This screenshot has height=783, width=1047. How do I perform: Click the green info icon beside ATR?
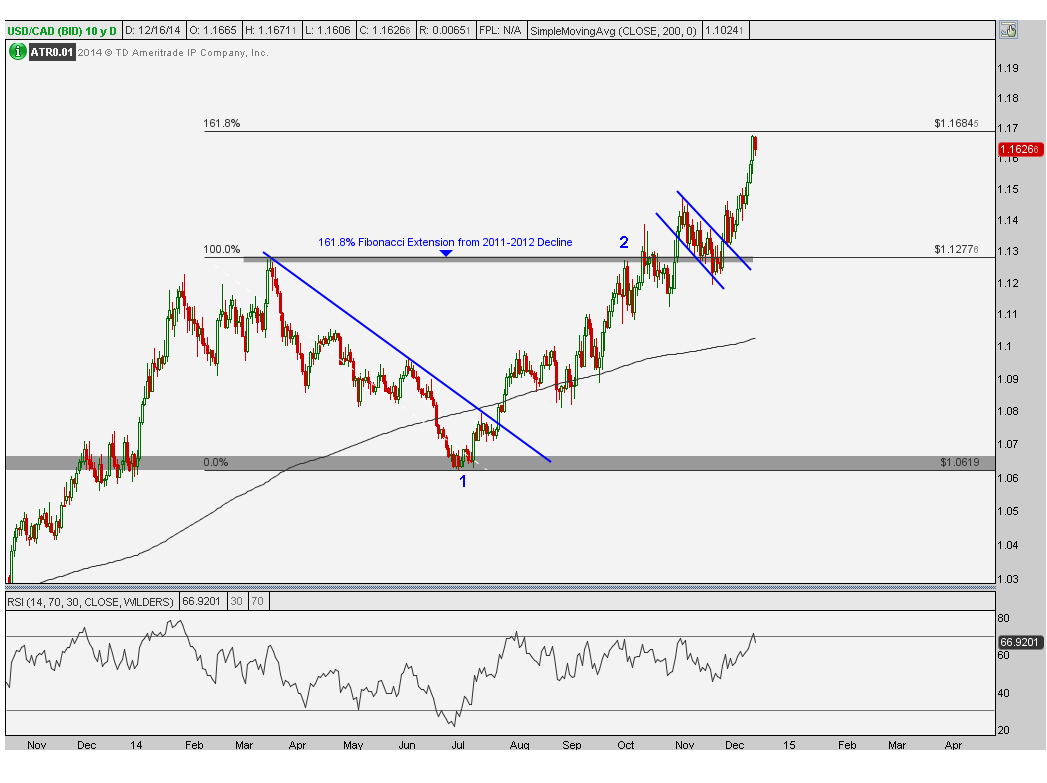pos(17,52)
